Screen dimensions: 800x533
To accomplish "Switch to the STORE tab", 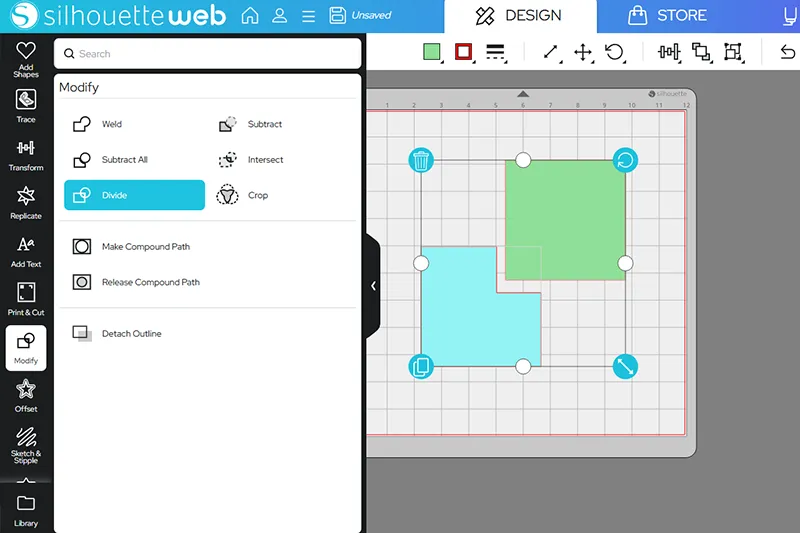I will click(x=667, y=16).
